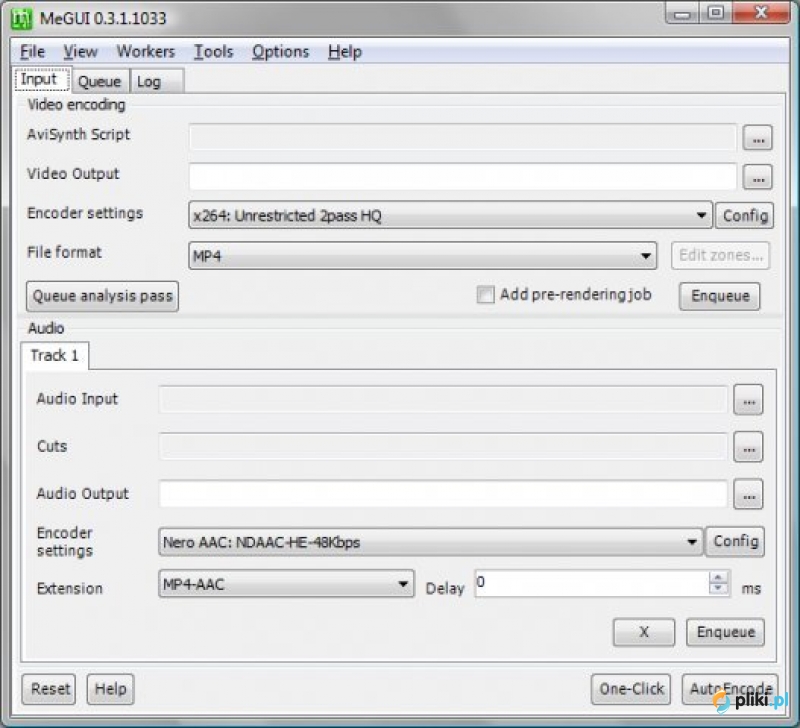
Task: Maximize the MeGUI window
Action: (716, 13)
